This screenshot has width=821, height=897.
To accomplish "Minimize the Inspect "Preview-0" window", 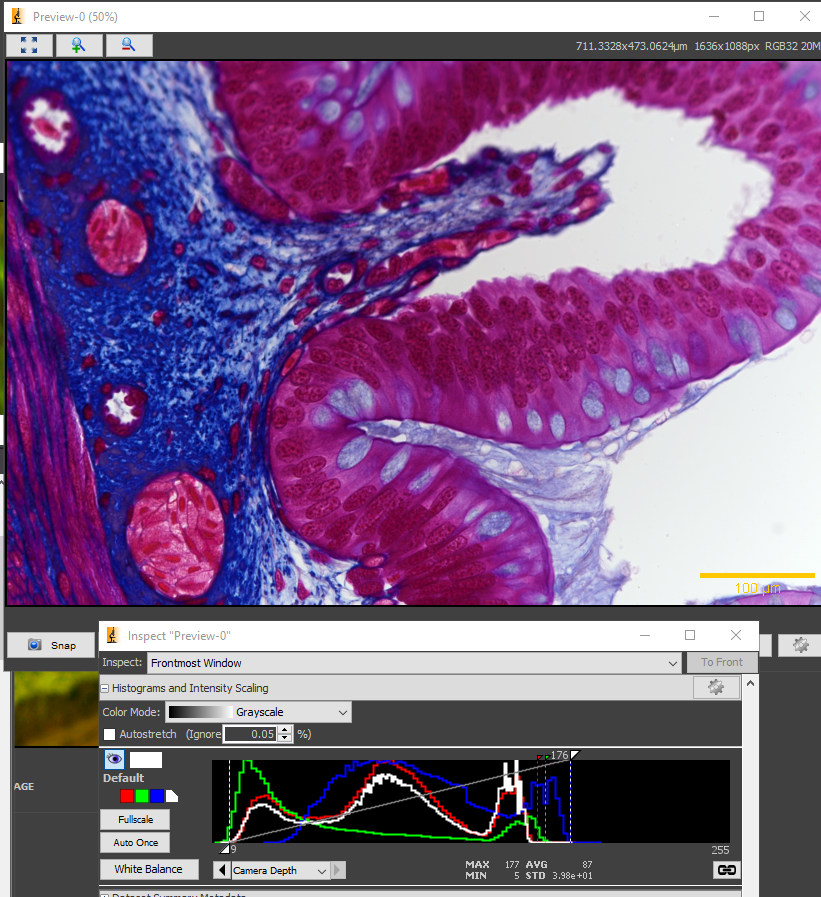I will pyautogui.click(x=645, y=635).
